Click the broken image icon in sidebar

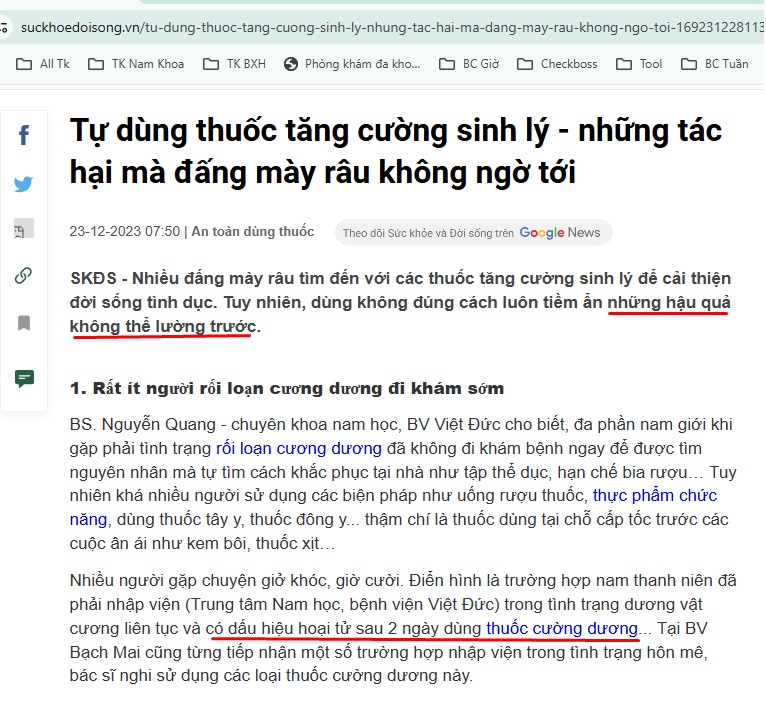pos(22,230)
